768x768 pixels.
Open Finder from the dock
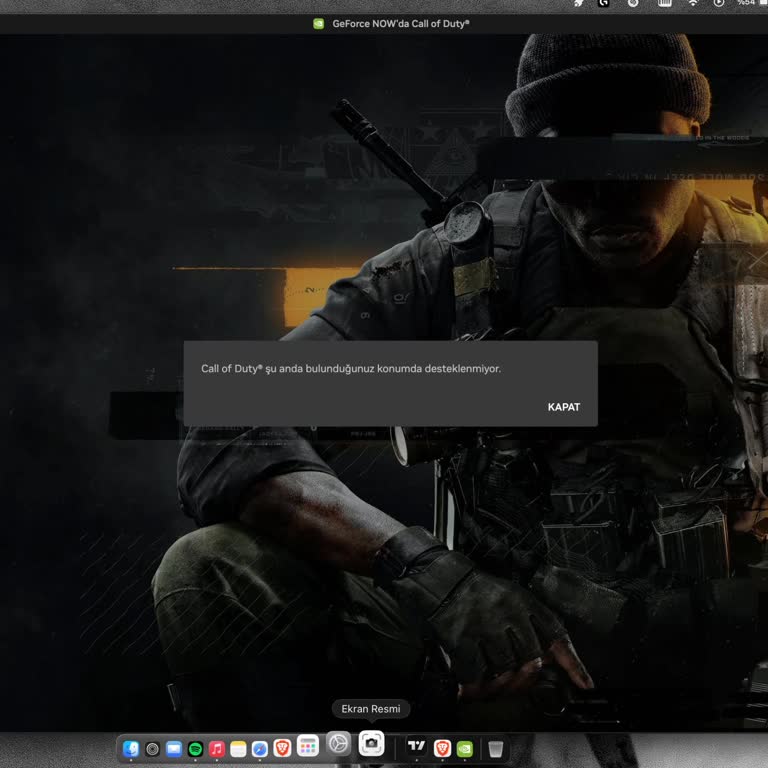[x=130, y=748]
